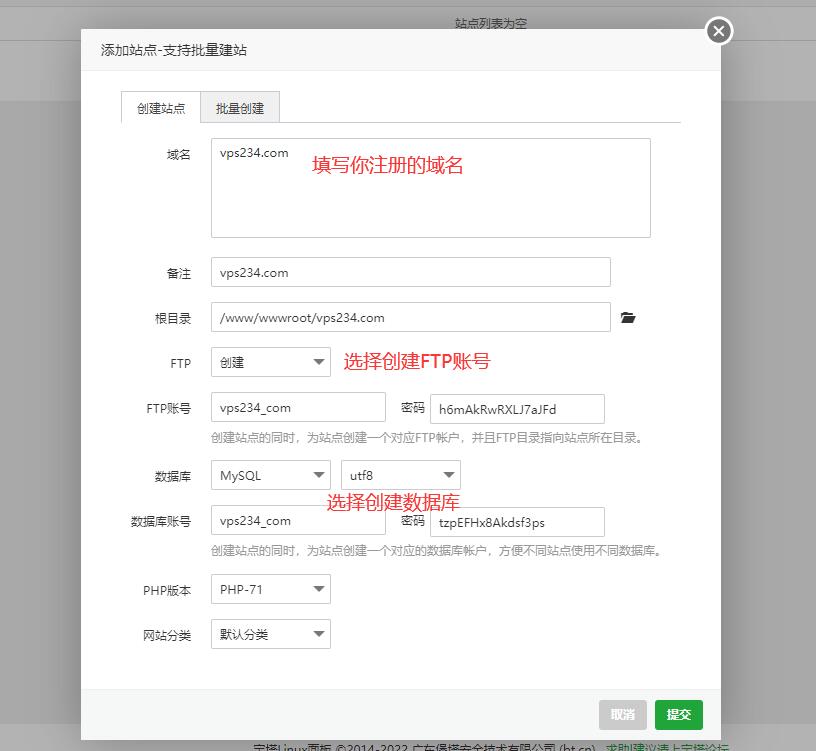Click the 提交 submit button
The width and height of the screenshot is (816, 751).
pyautogui.click(x=679, y=714)
